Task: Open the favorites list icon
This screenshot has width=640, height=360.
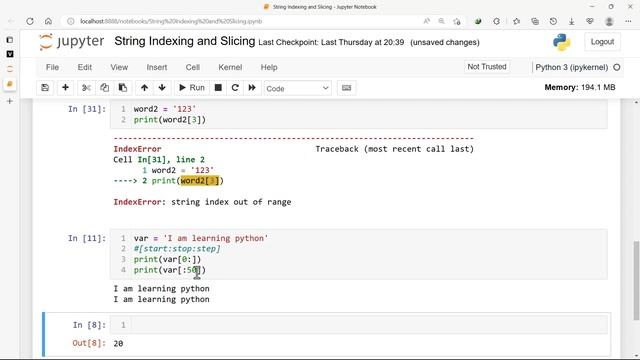Action: coord(516,21)
